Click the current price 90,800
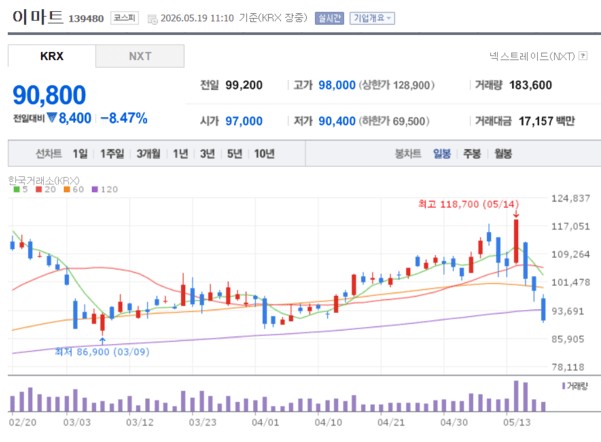The image size is (601, 442). [x=49, y=95]
